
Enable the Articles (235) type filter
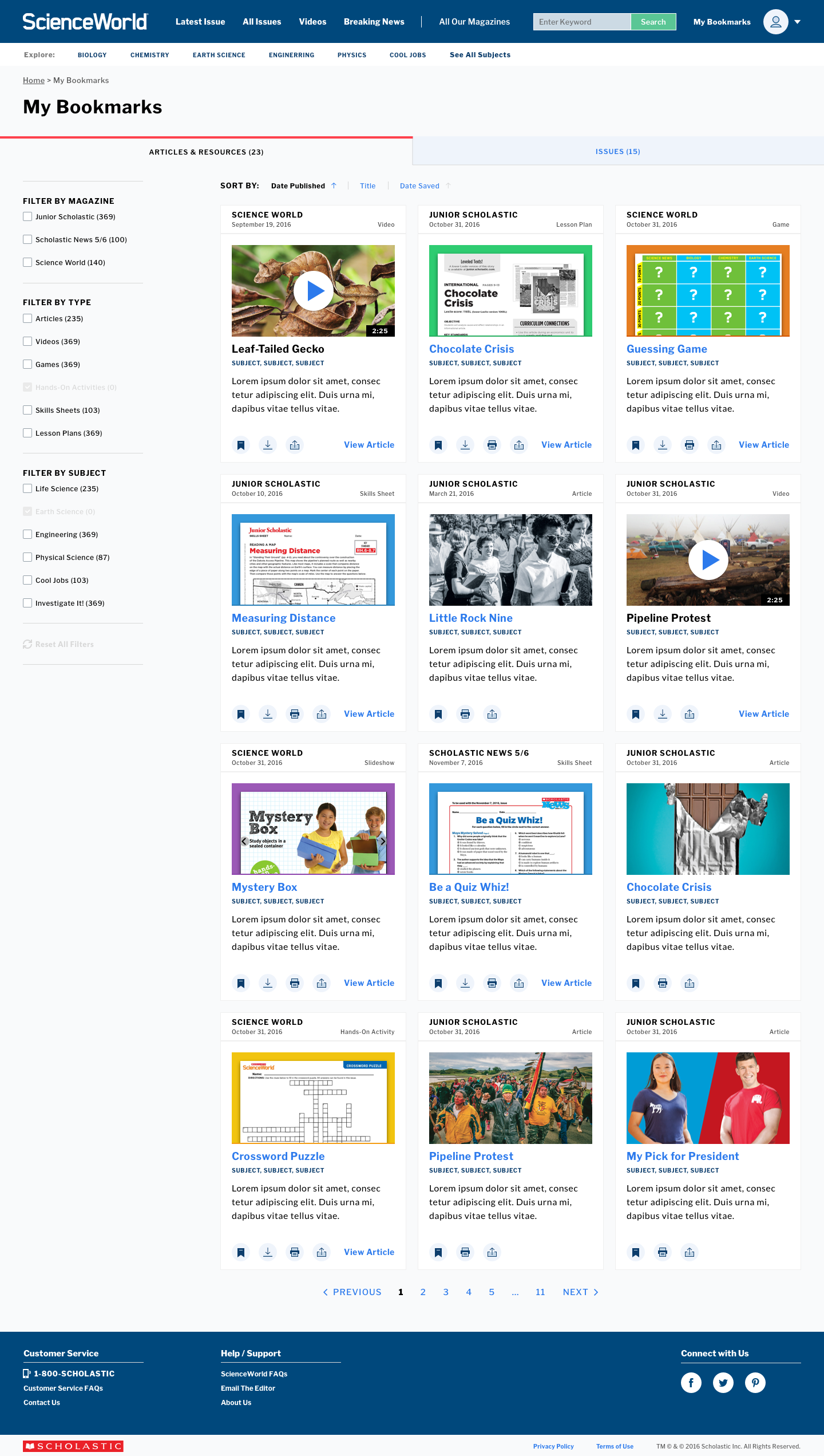27,318
